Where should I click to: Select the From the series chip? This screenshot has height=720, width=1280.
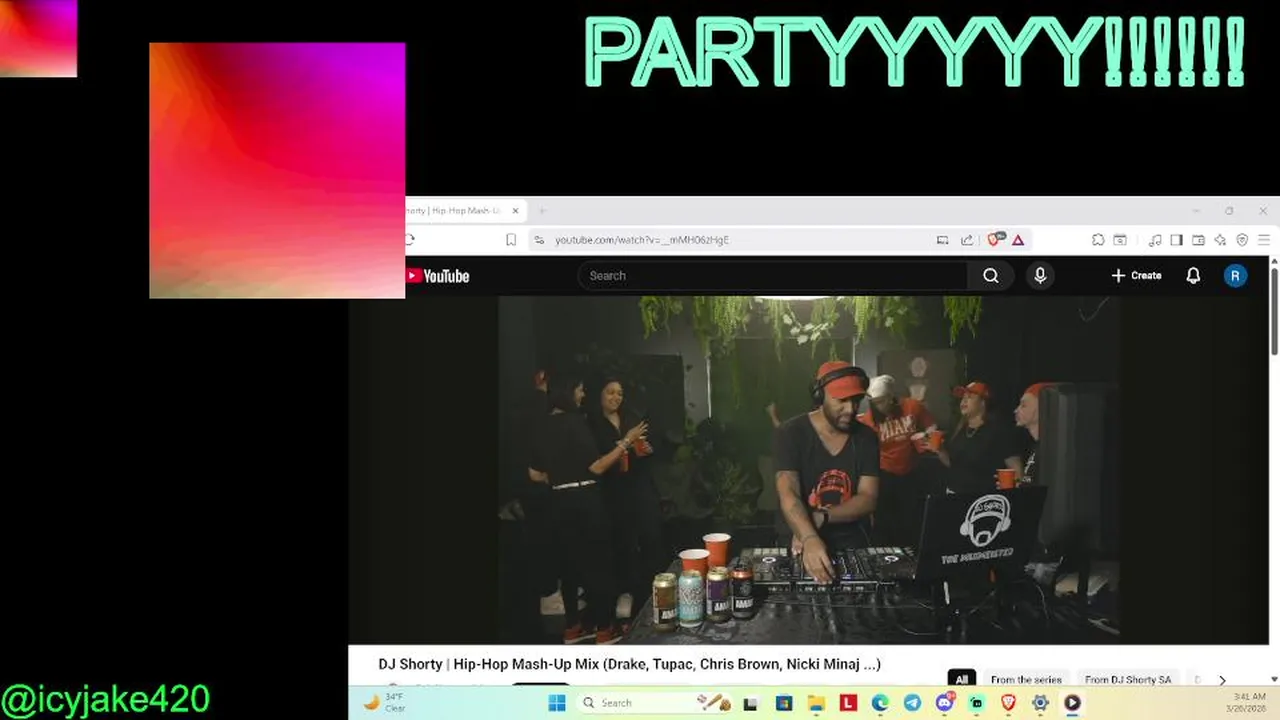click(x=1026, y=680)
